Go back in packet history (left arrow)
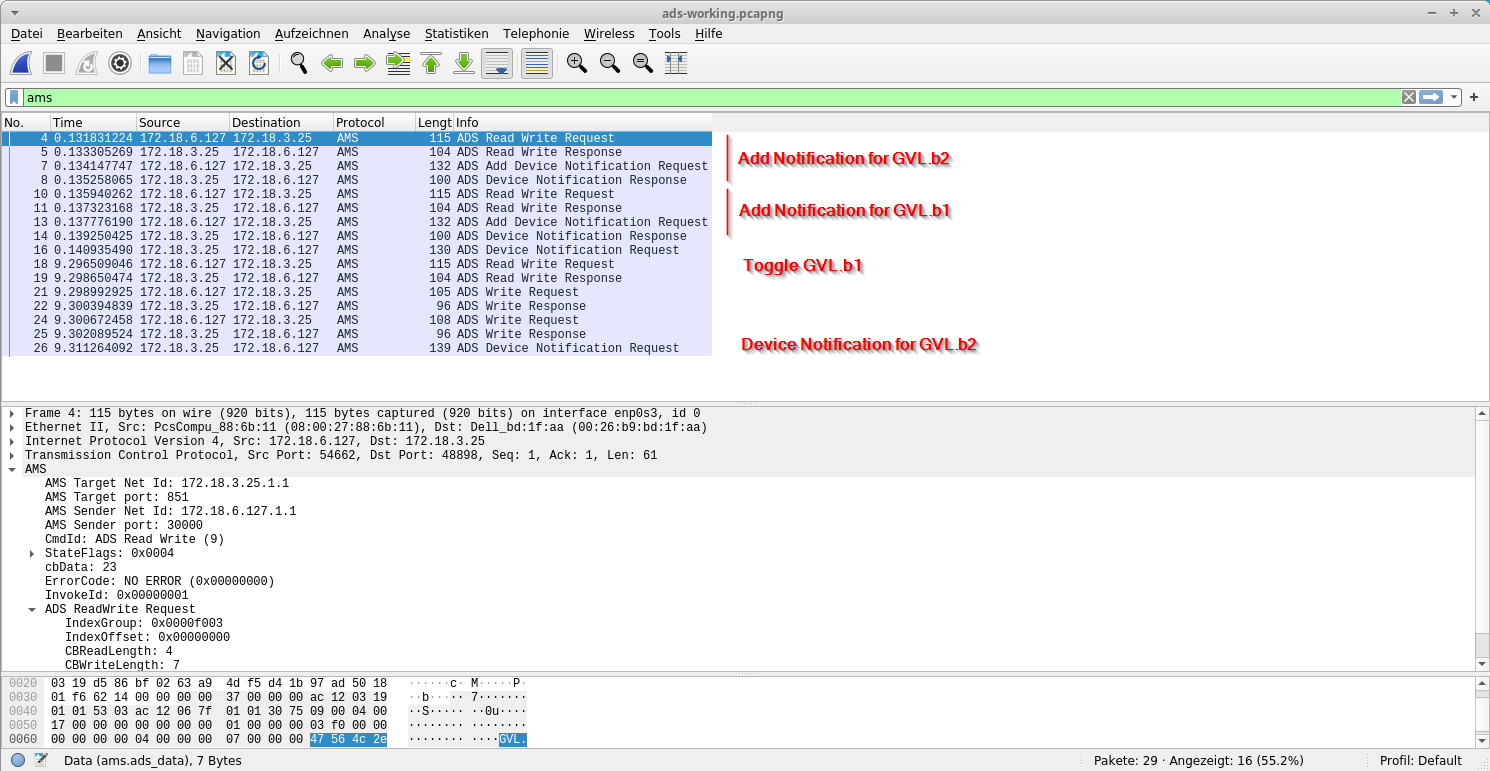 coord(332,64)
